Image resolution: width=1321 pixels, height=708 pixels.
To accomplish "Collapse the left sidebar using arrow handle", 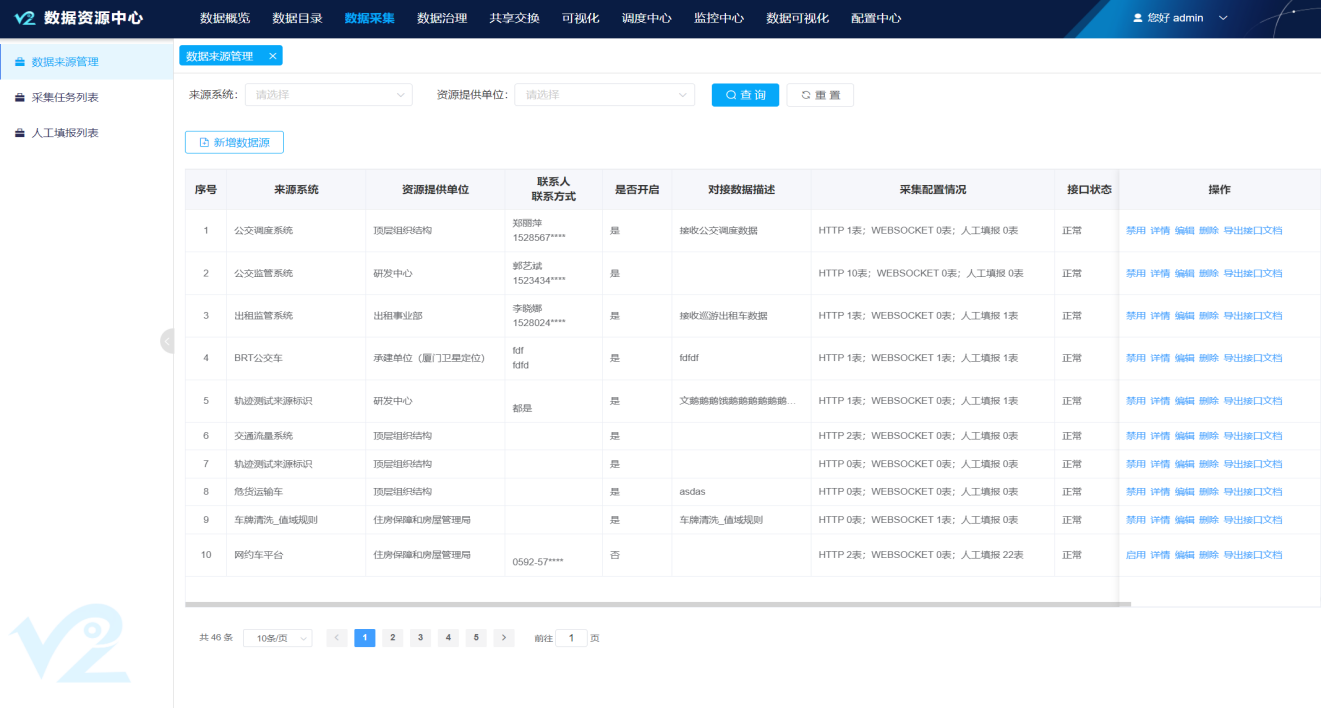I will pyautogui.click(x=167, y=341).
